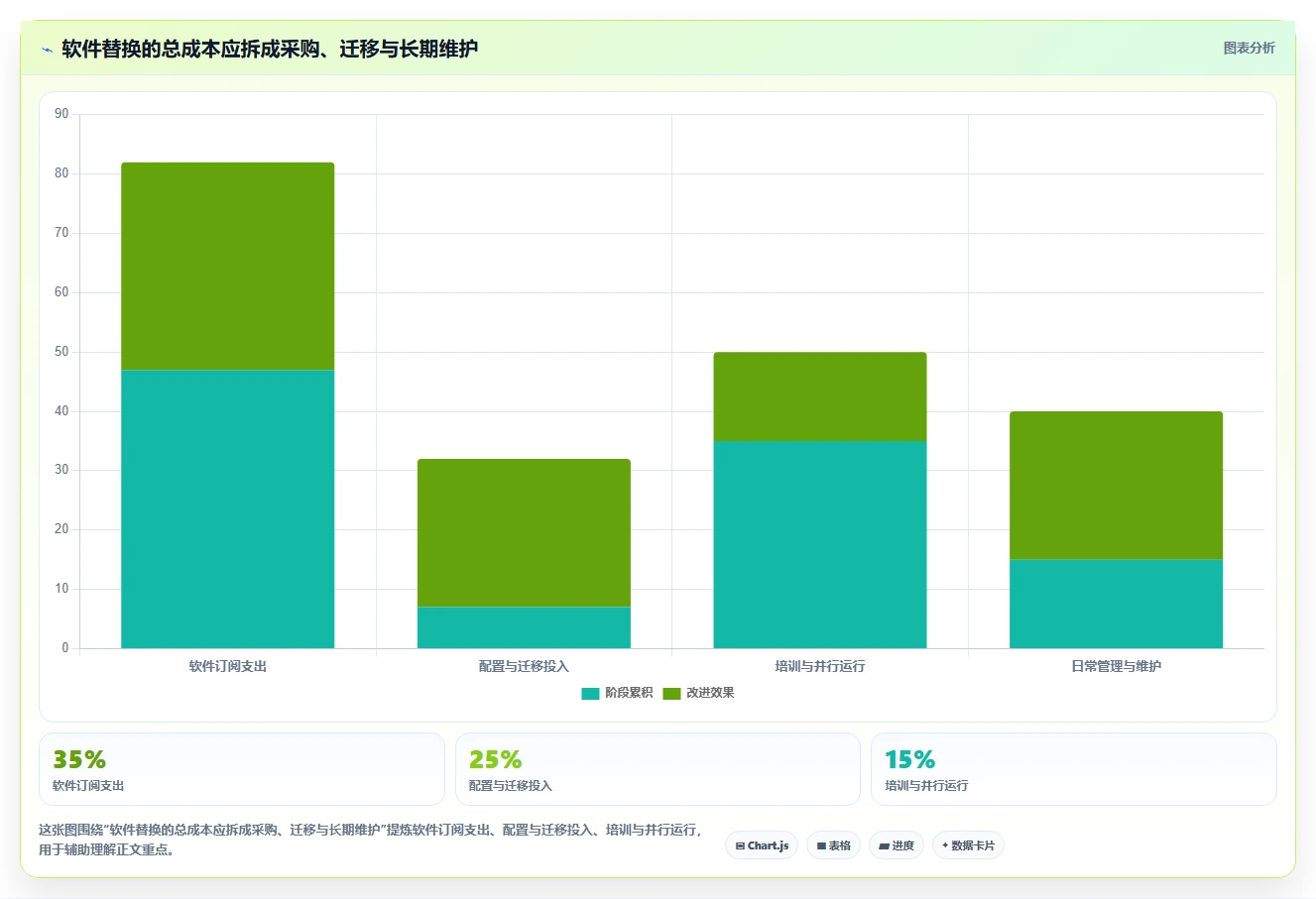Click the description paragraph starting 这张图围绕

(x=371, y=840)
